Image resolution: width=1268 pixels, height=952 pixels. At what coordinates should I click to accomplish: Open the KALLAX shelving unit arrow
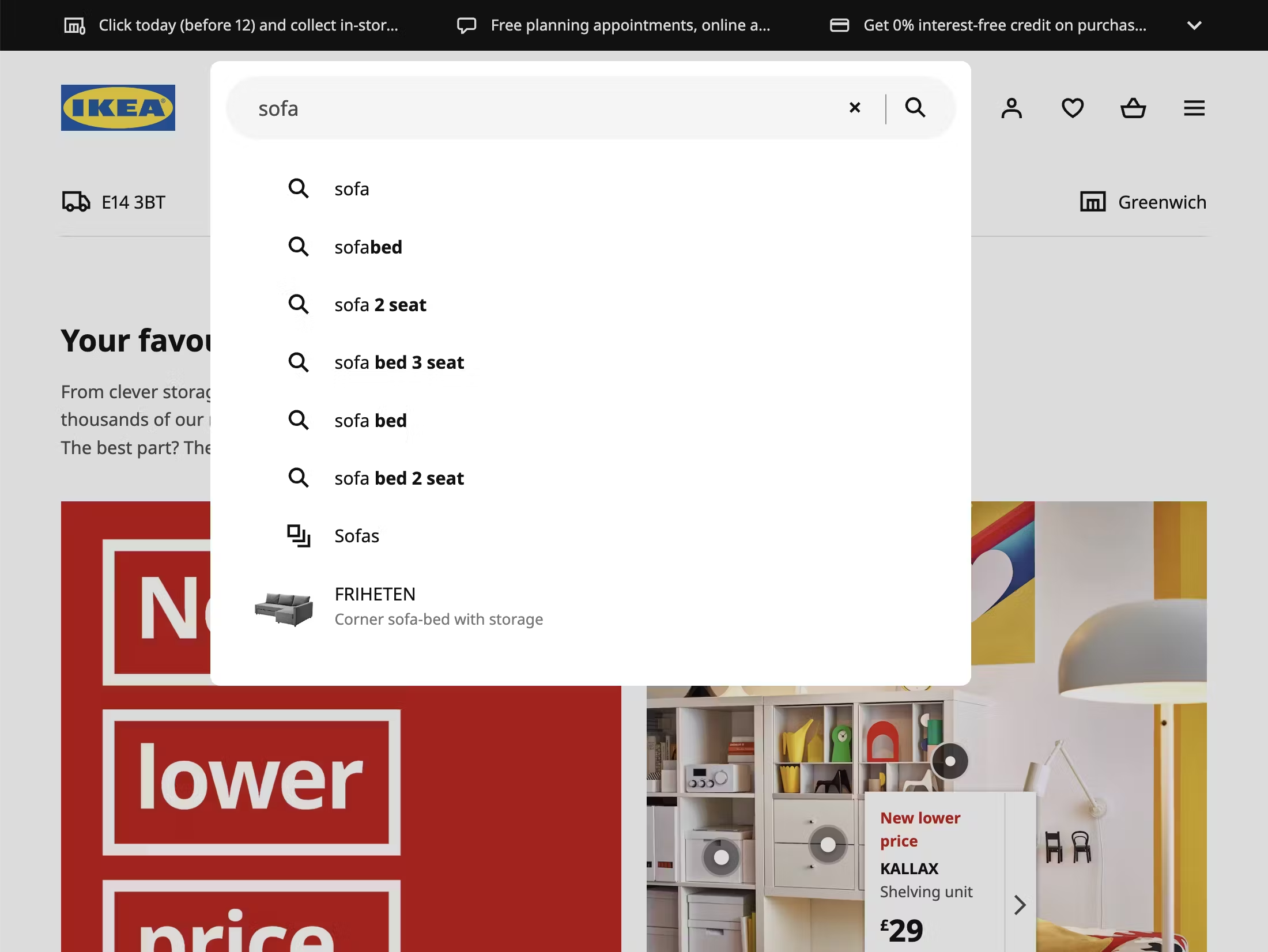[x=1019, y=905]
